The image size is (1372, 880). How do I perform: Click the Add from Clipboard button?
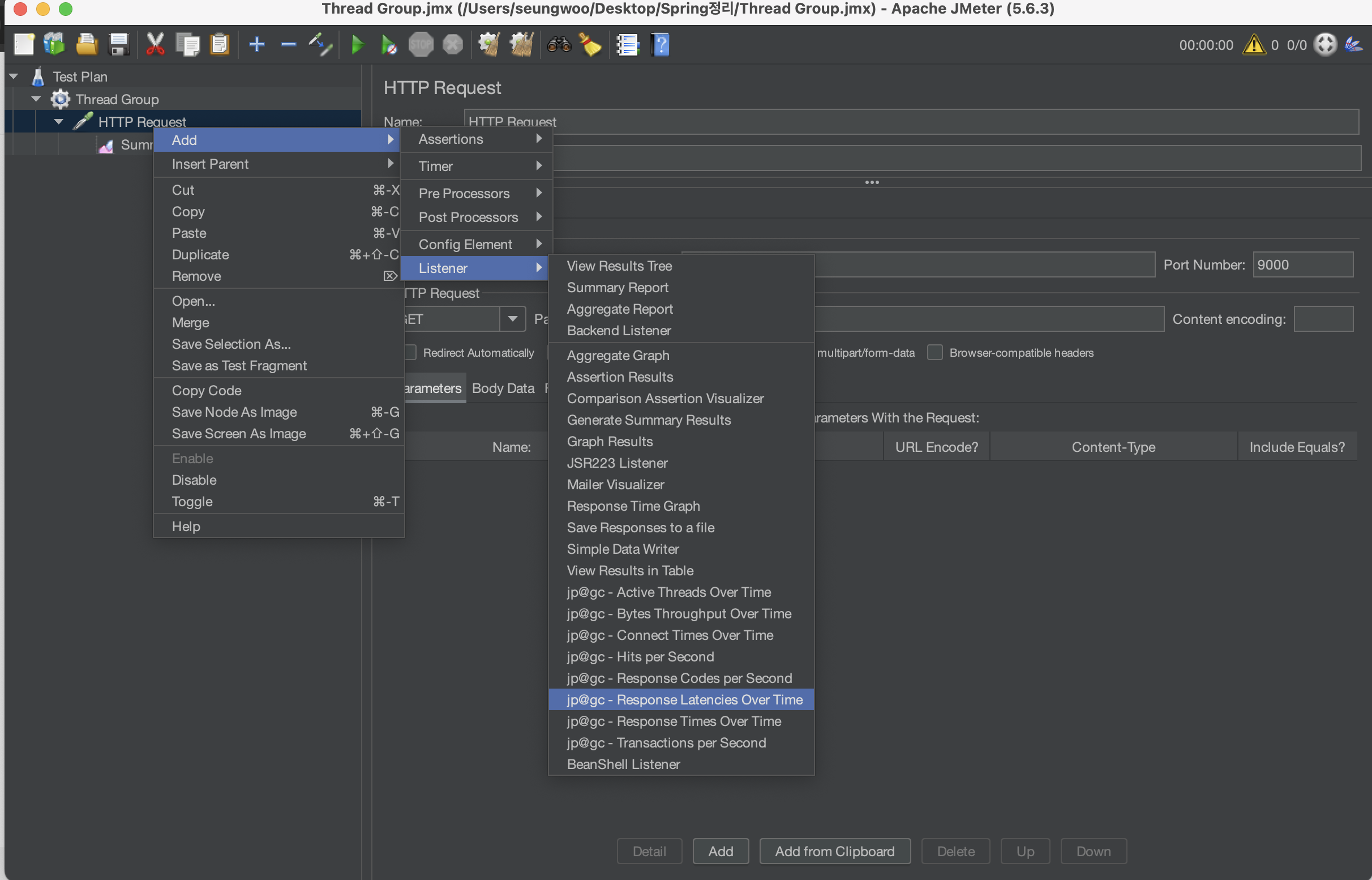[x=834, y=851]
